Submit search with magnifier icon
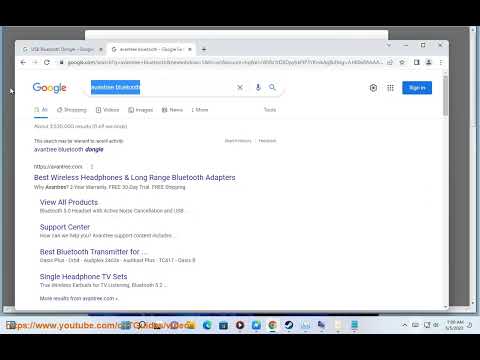The height and width of the screenshot is (360, 480). coord(272,87)
